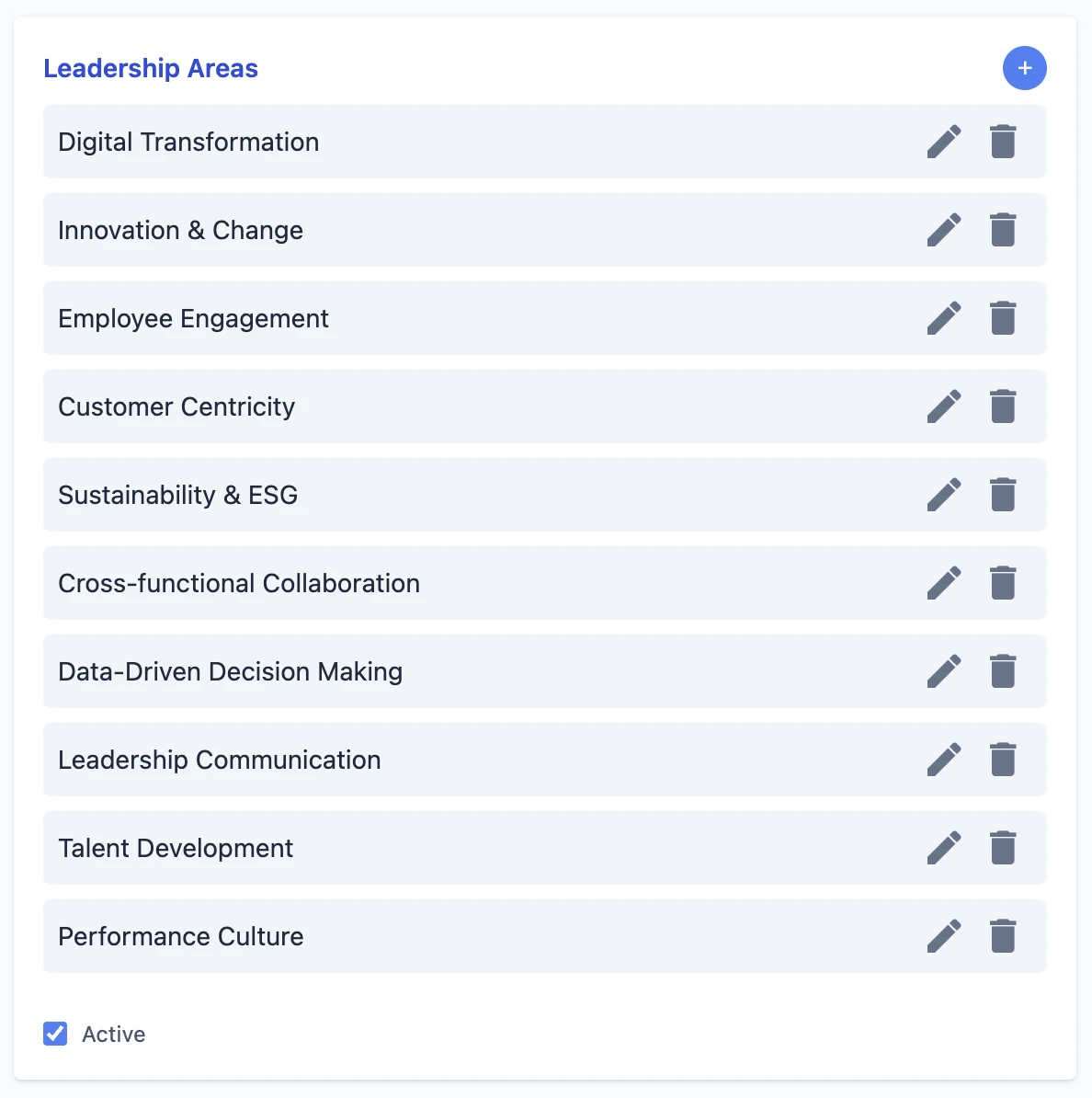Delete the Leadership Communication entry
1092x1098 pixels.
(x=1003, y=760)
